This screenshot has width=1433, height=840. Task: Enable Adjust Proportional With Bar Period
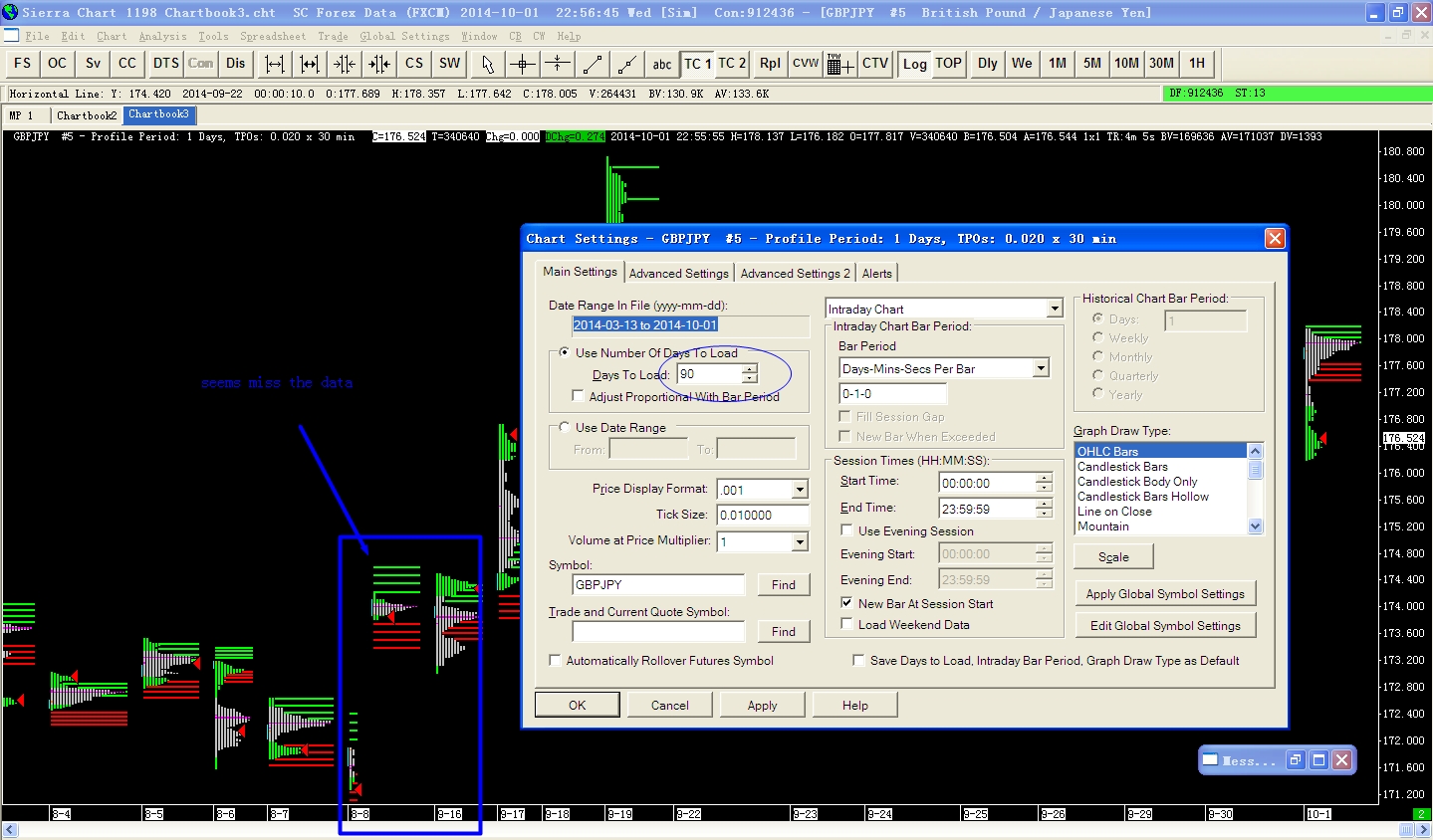pyautogui.click(x=578, y=396)
